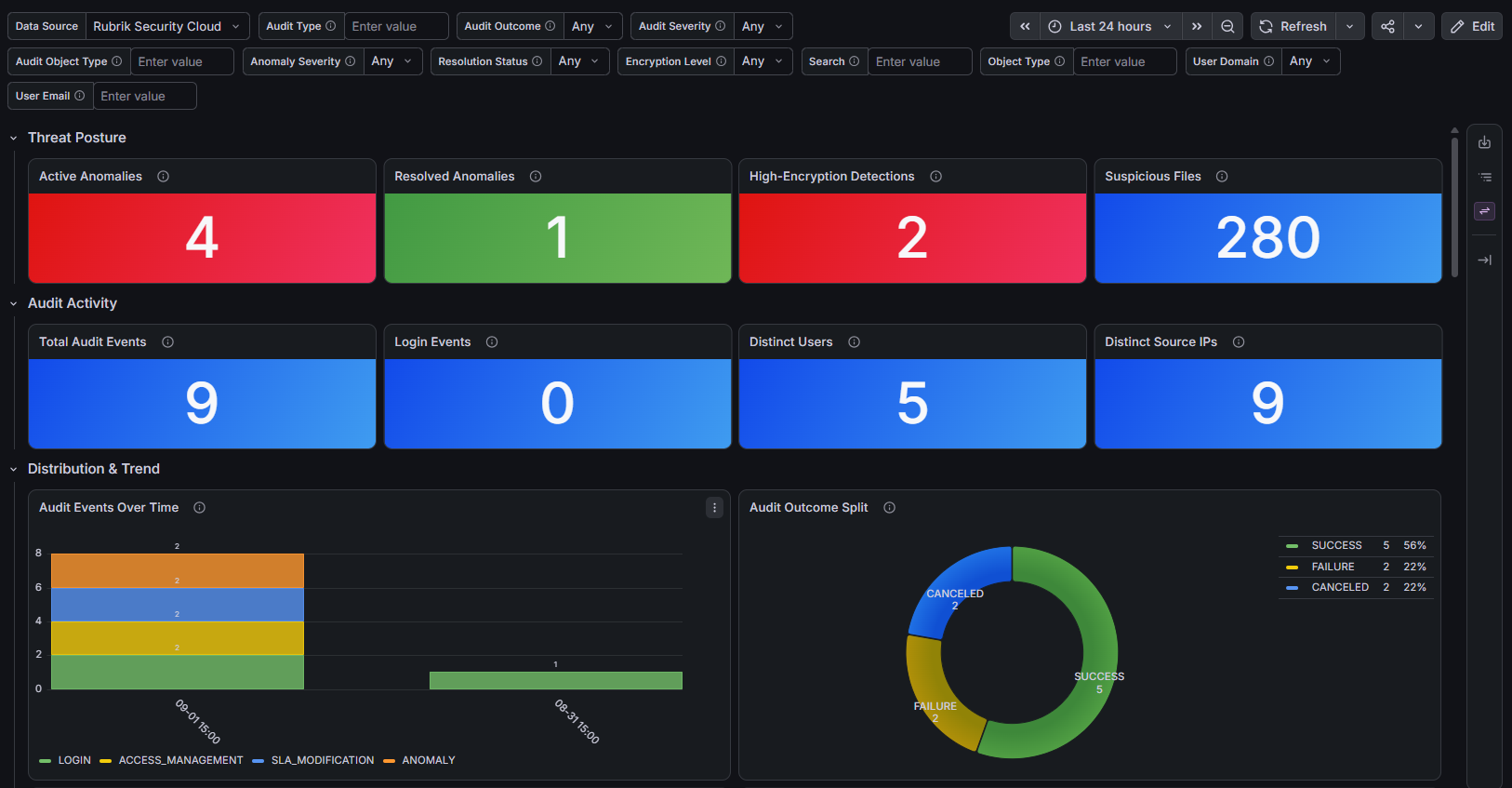Image resolution: width=1512 pixels, height=788 pixels.
Task: Focus the Audit Type input field
Action: pos(396,26)
